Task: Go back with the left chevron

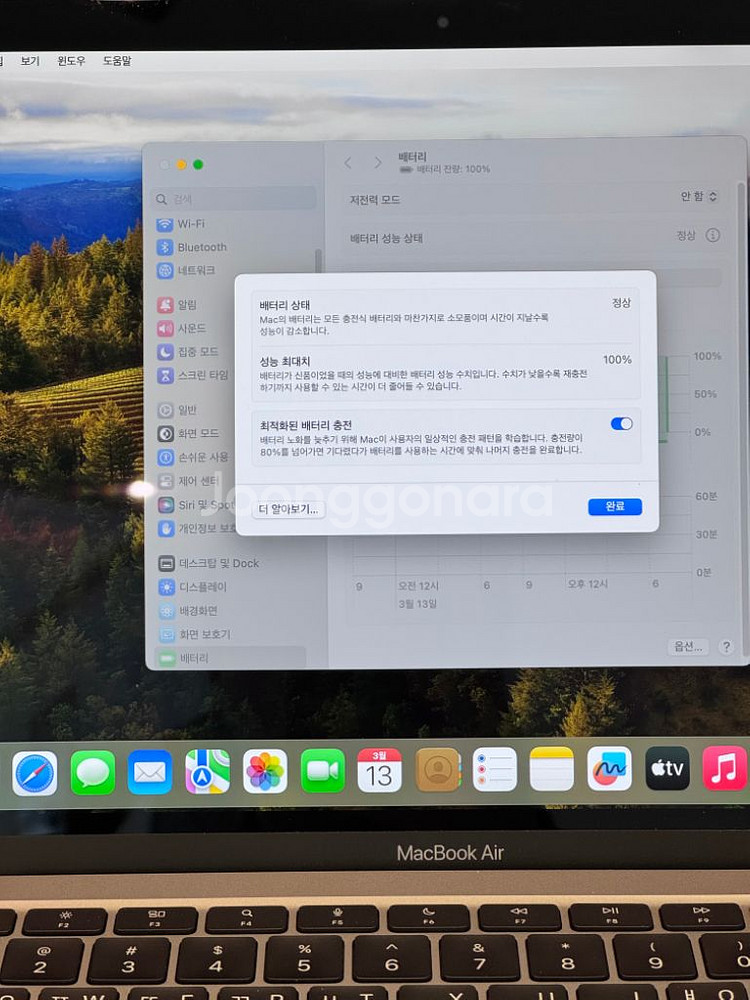Action: point(348,163)
